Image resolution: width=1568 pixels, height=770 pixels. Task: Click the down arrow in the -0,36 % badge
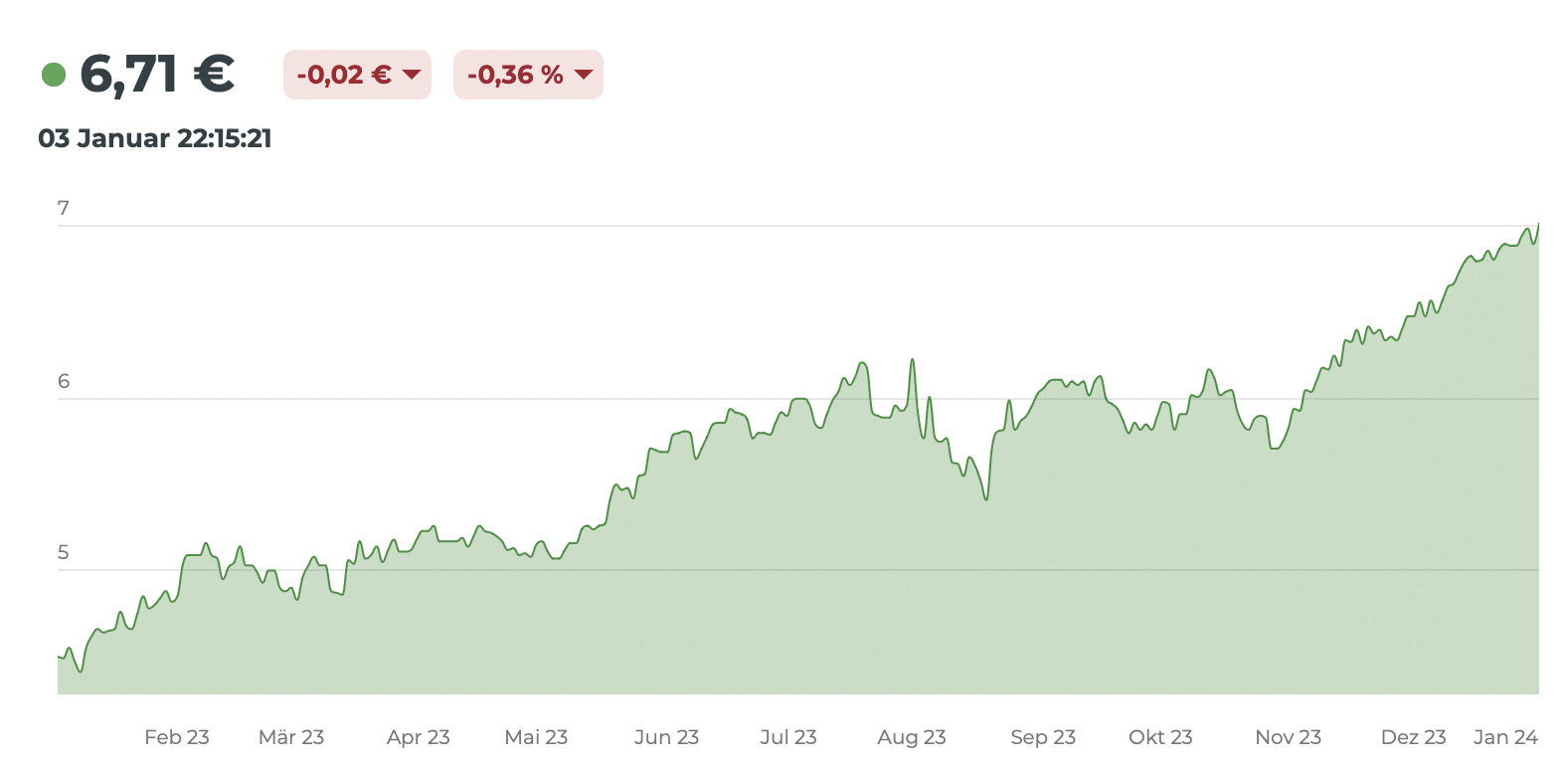pos(584,75)
